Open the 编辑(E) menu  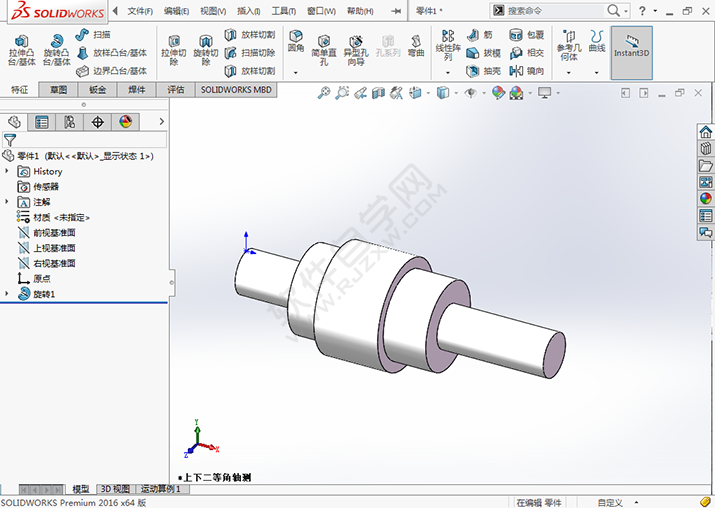point(176,11)
